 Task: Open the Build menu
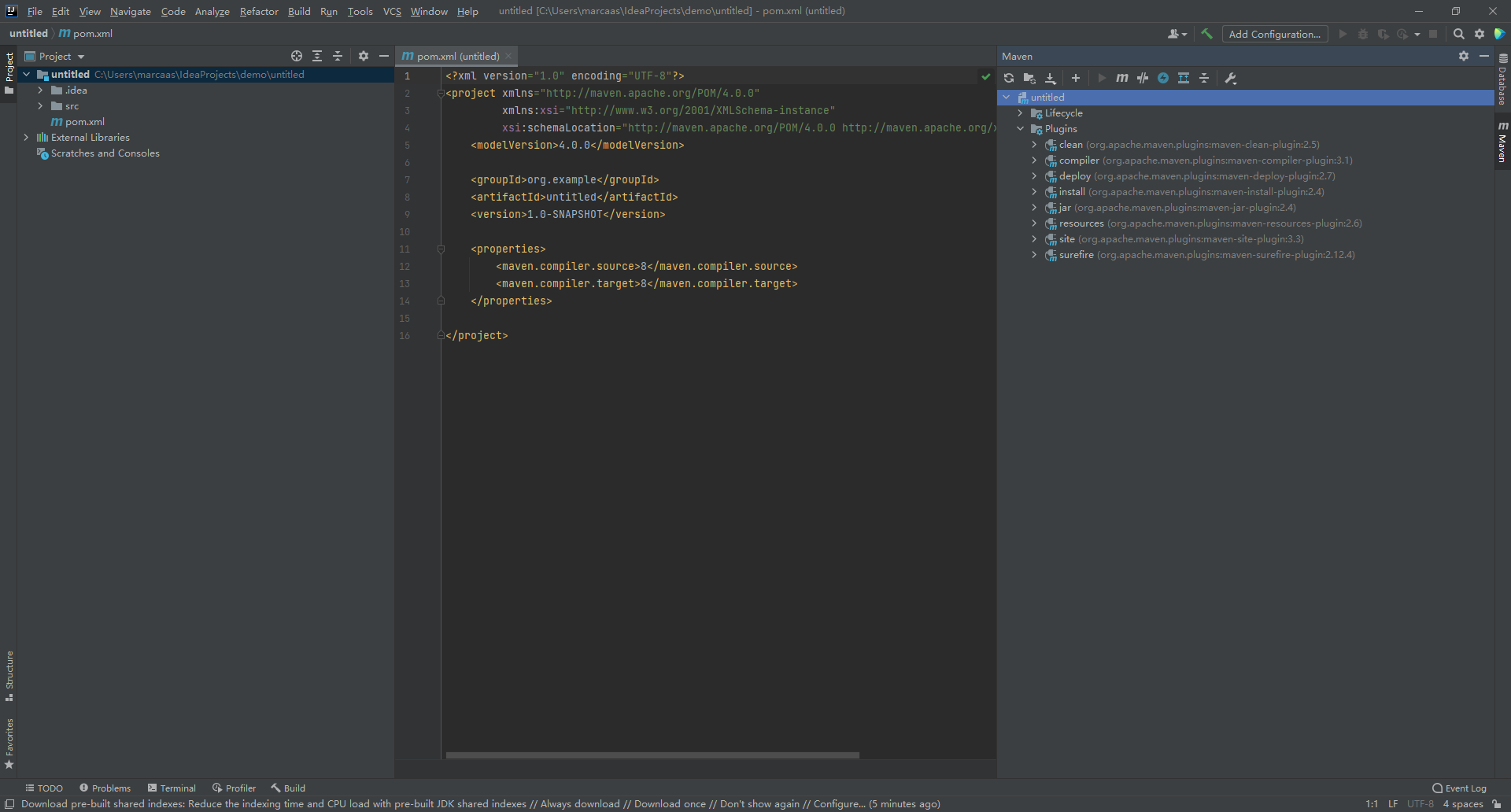pos(299,11)
